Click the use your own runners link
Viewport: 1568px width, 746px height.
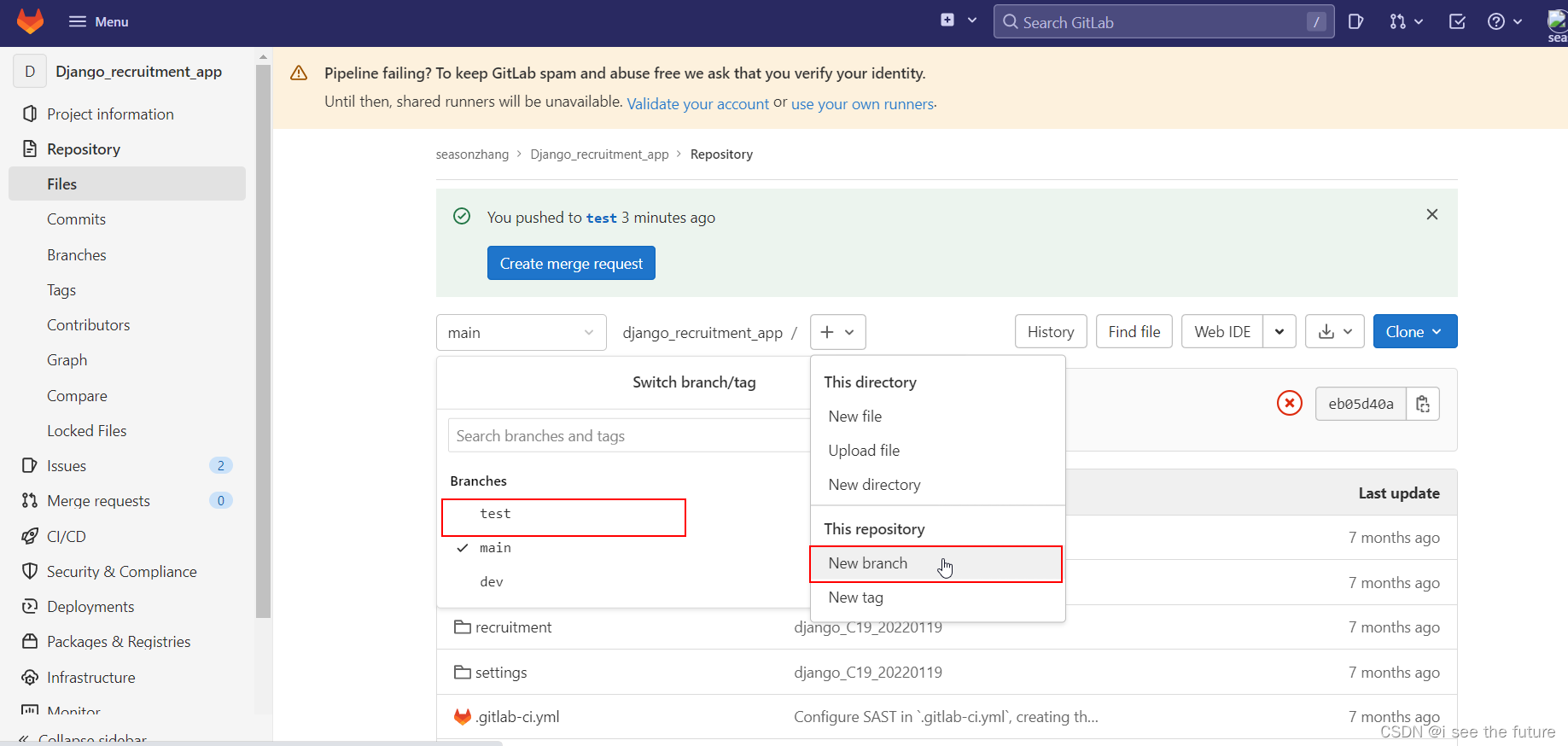point(862,104)
